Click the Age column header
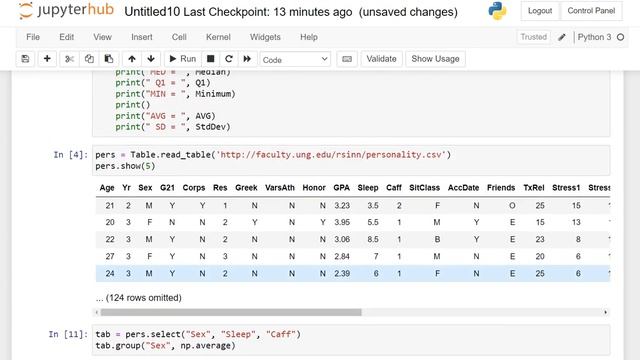 [107, 188]
